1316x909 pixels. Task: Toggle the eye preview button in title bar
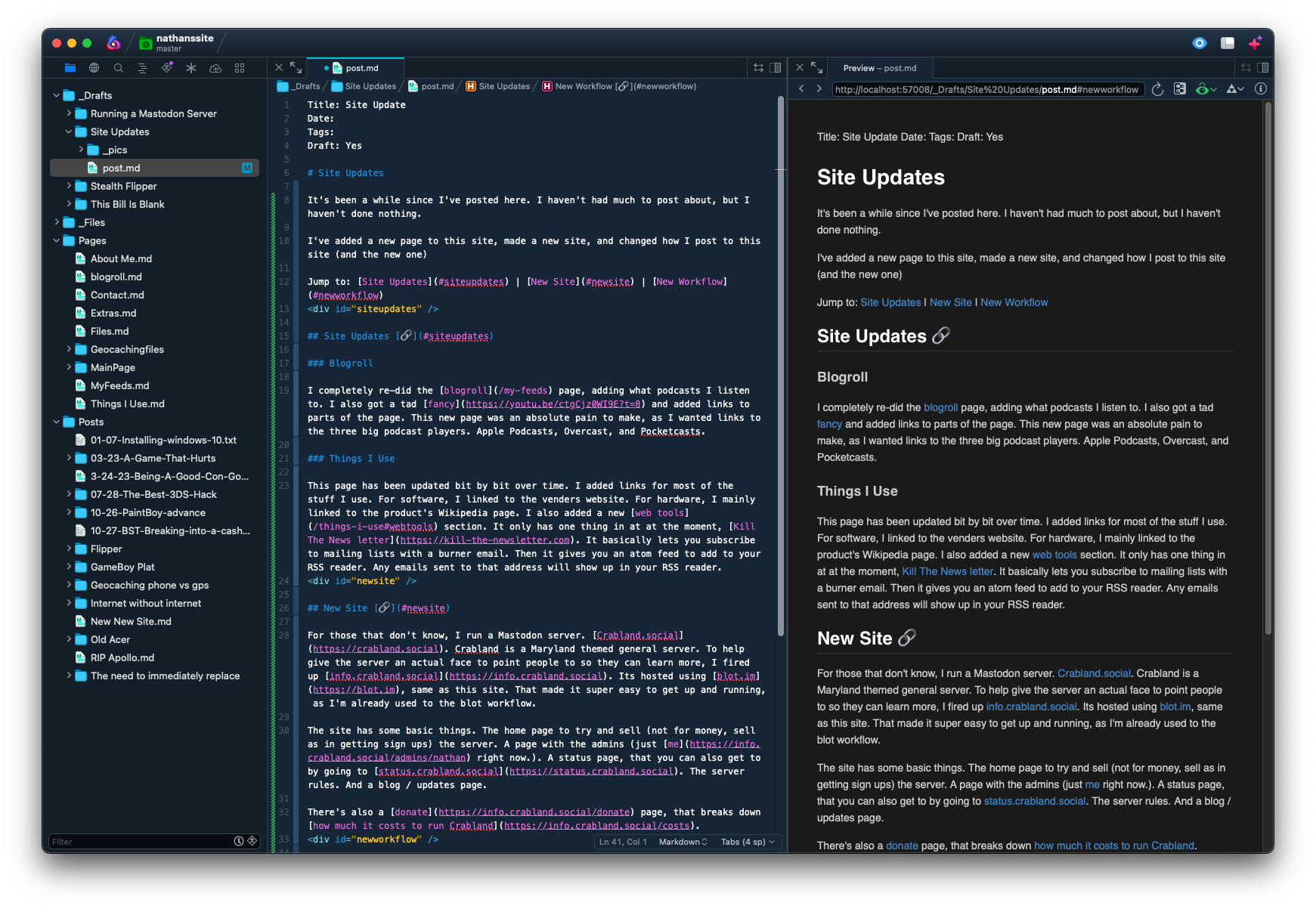pyautogui.click(x=1199, y=43)
